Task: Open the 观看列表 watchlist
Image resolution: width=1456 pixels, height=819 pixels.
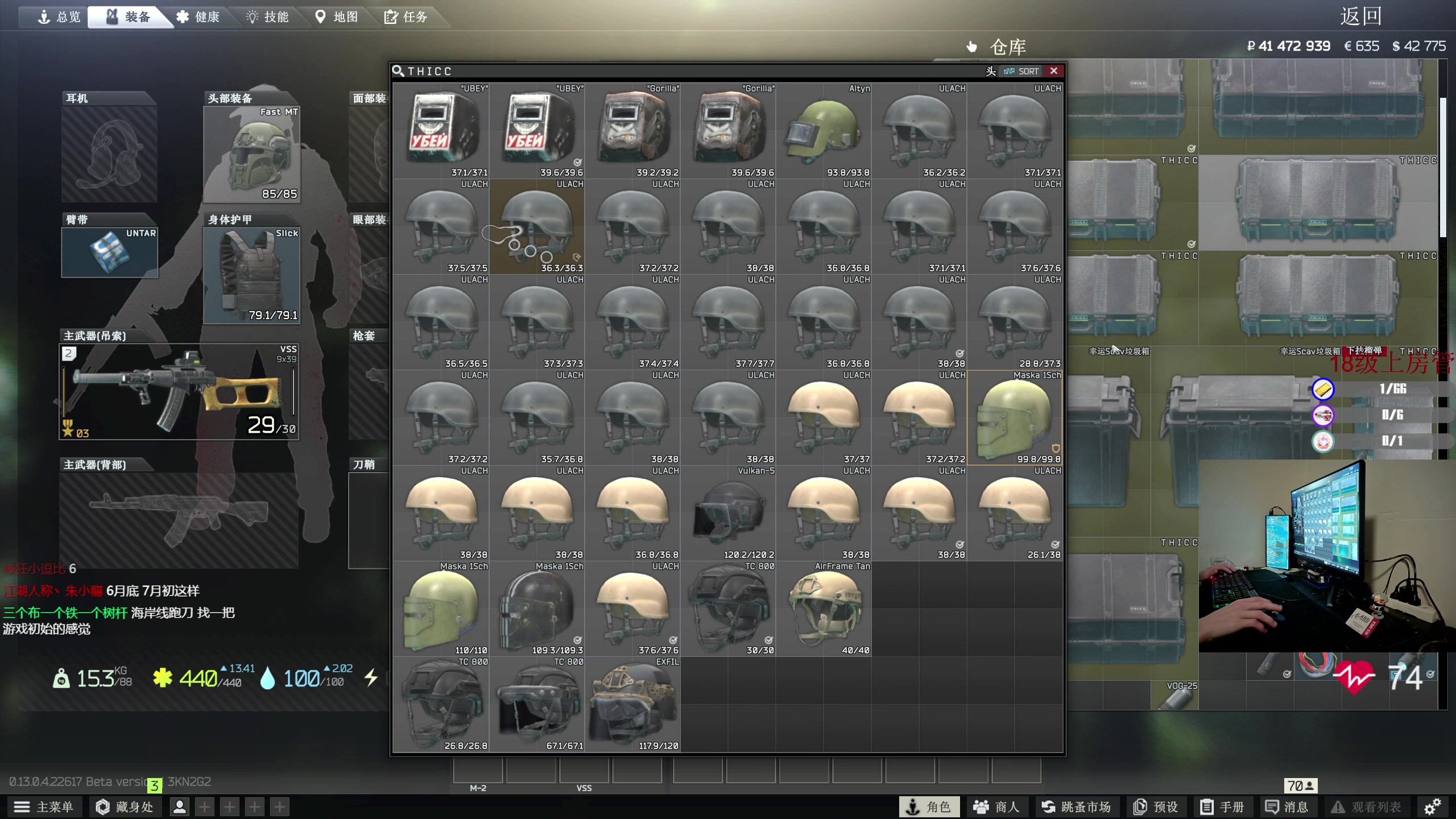Action: tap(1366, 806)
